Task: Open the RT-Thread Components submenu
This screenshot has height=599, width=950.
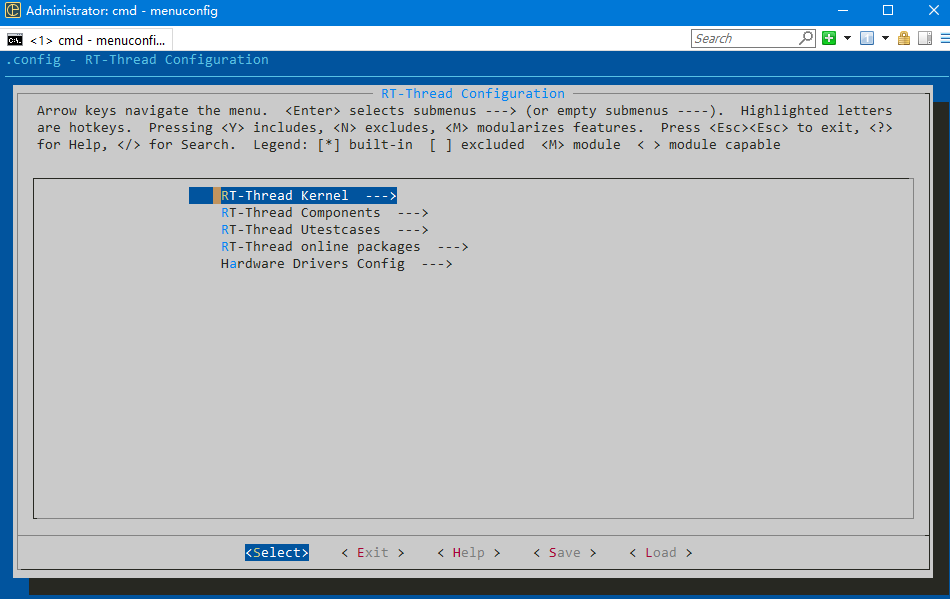Action: click(x=324, y=213)
